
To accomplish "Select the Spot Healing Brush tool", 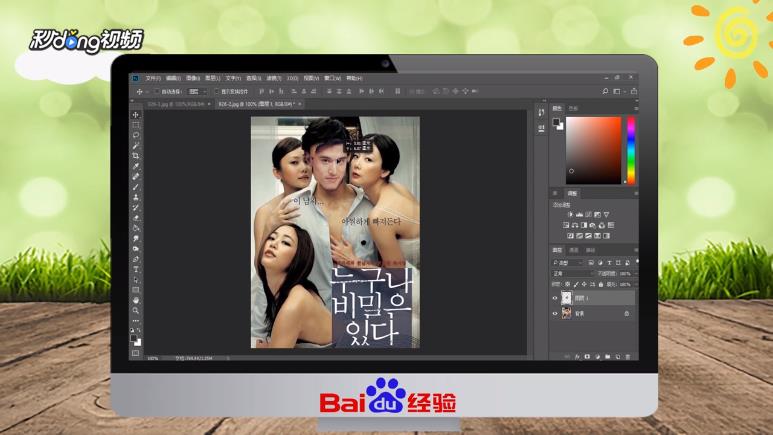I will coord(136,177).
